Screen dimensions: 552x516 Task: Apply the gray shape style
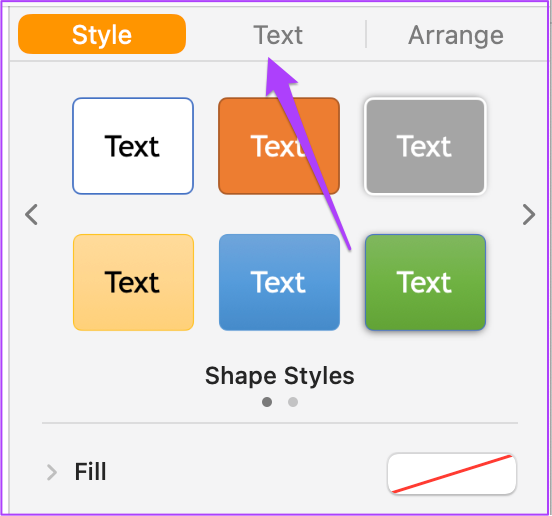pos(425,146)
